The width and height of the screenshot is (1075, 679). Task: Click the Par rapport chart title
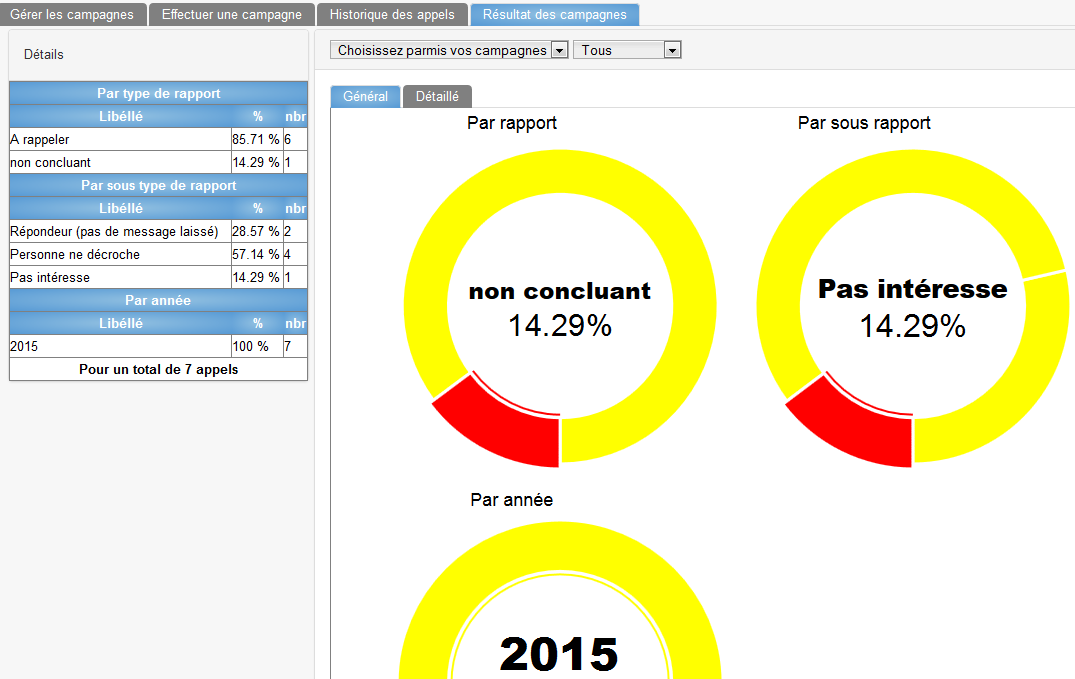511,123
